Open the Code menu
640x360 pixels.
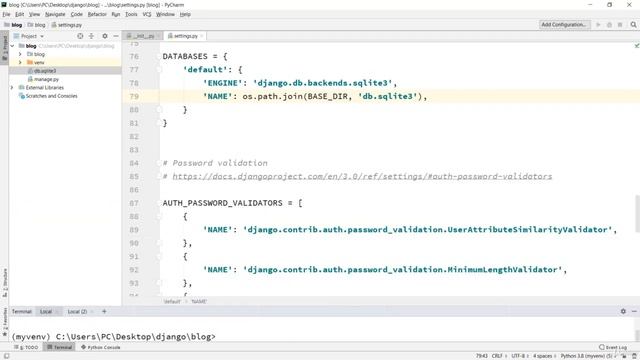(x=76, y=14)
